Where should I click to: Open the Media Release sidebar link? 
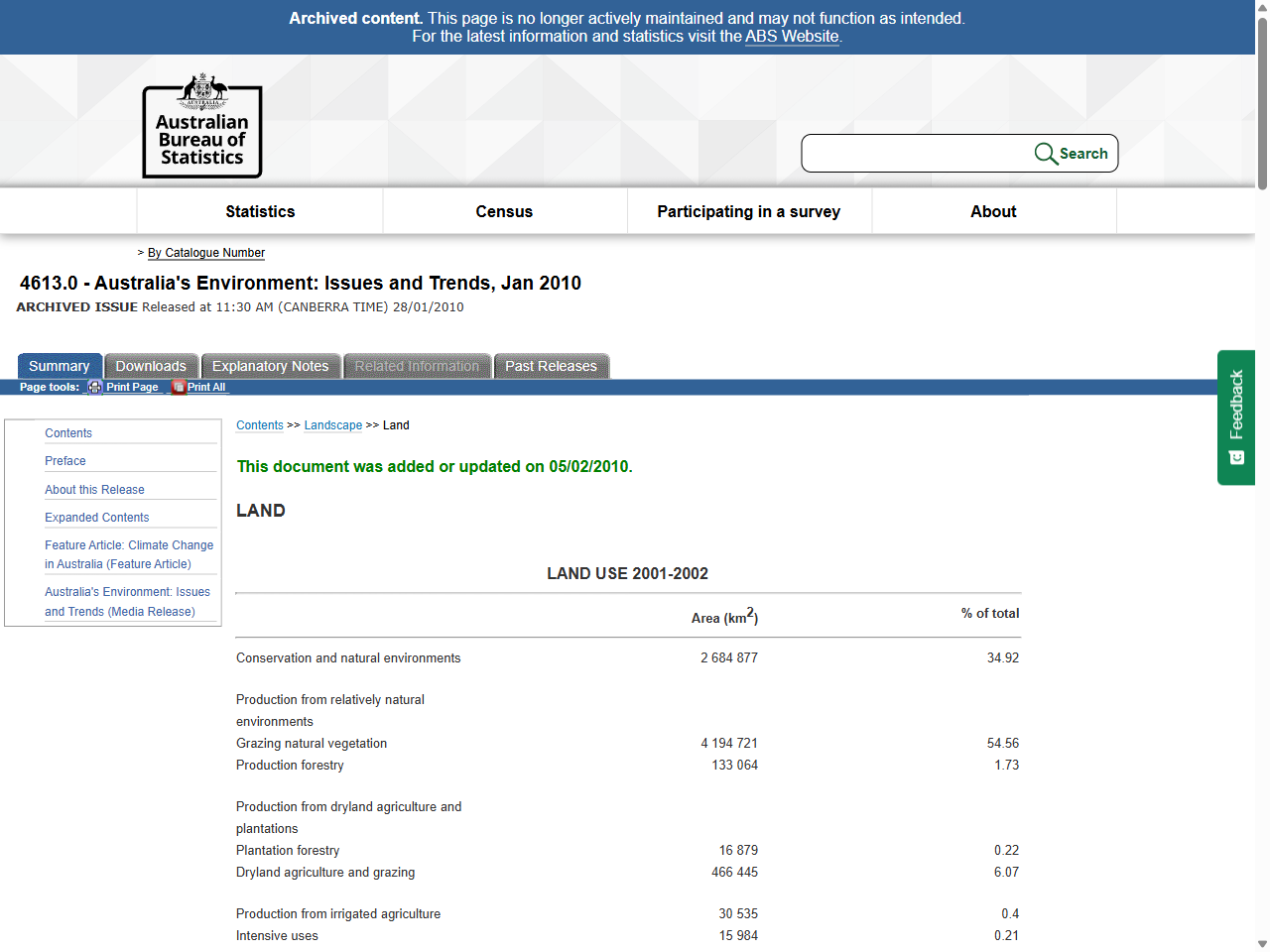[x=127, y=602]
